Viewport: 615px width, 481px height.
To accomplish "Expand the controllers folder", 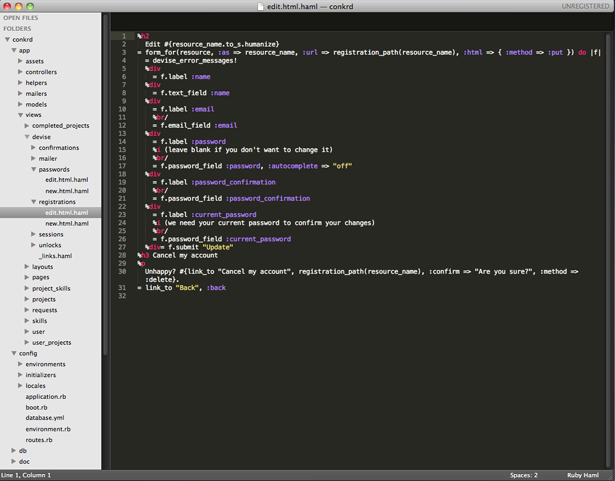I will click(x=20, y=72).
